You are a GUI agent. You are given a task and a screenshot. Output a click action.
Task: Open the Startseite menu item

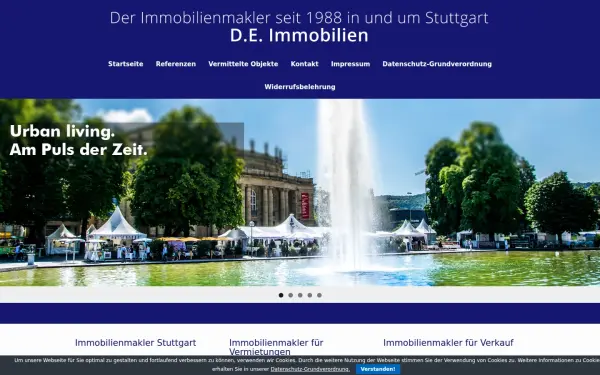coord(126,64)
